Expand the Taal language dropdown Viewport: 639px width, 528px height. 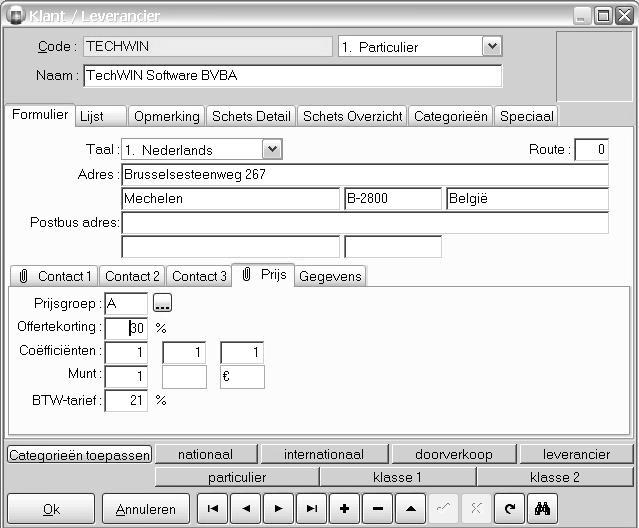[x=272, y=149]
